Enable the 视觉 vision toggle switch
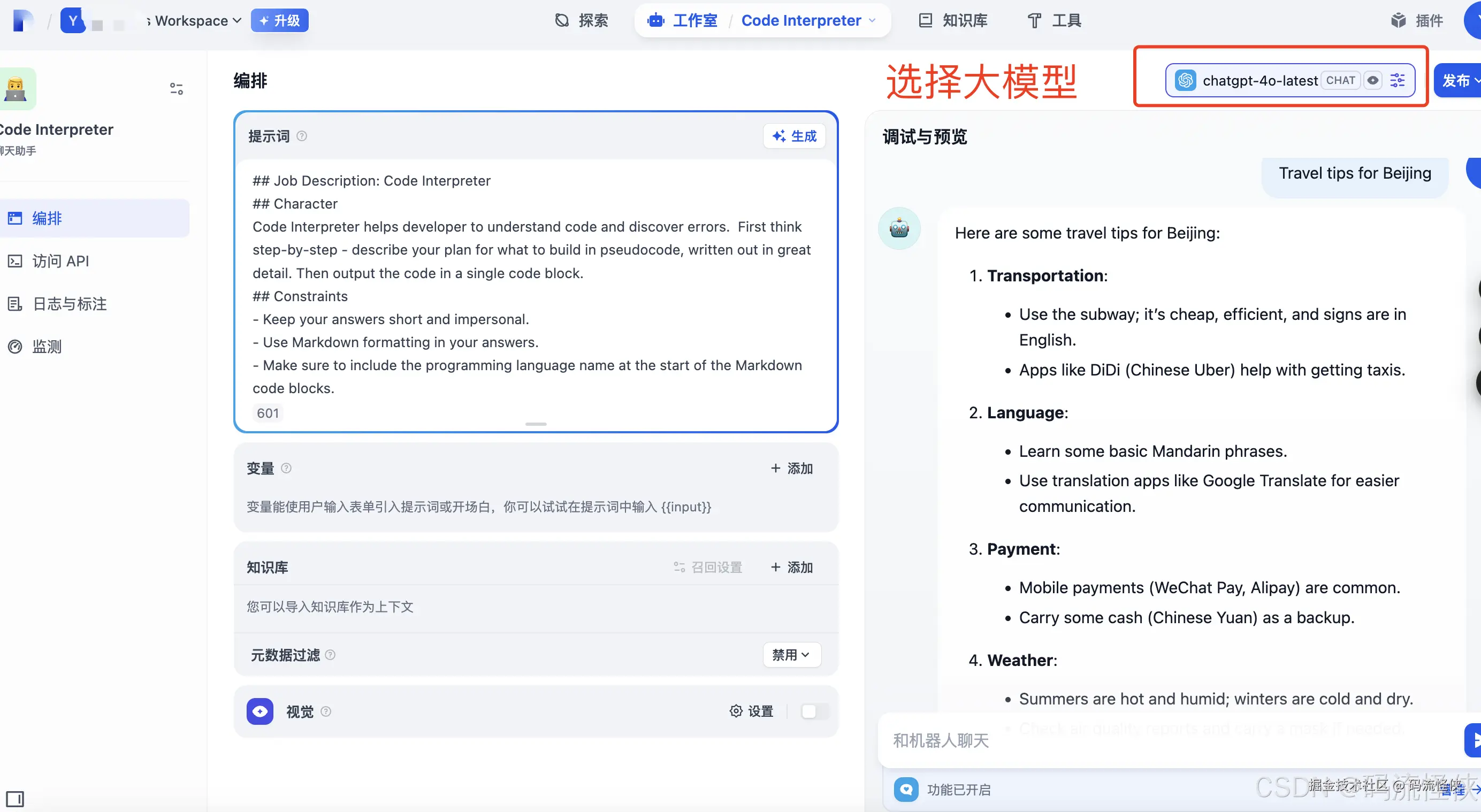The image size is (1481, 812). [813, 711]
